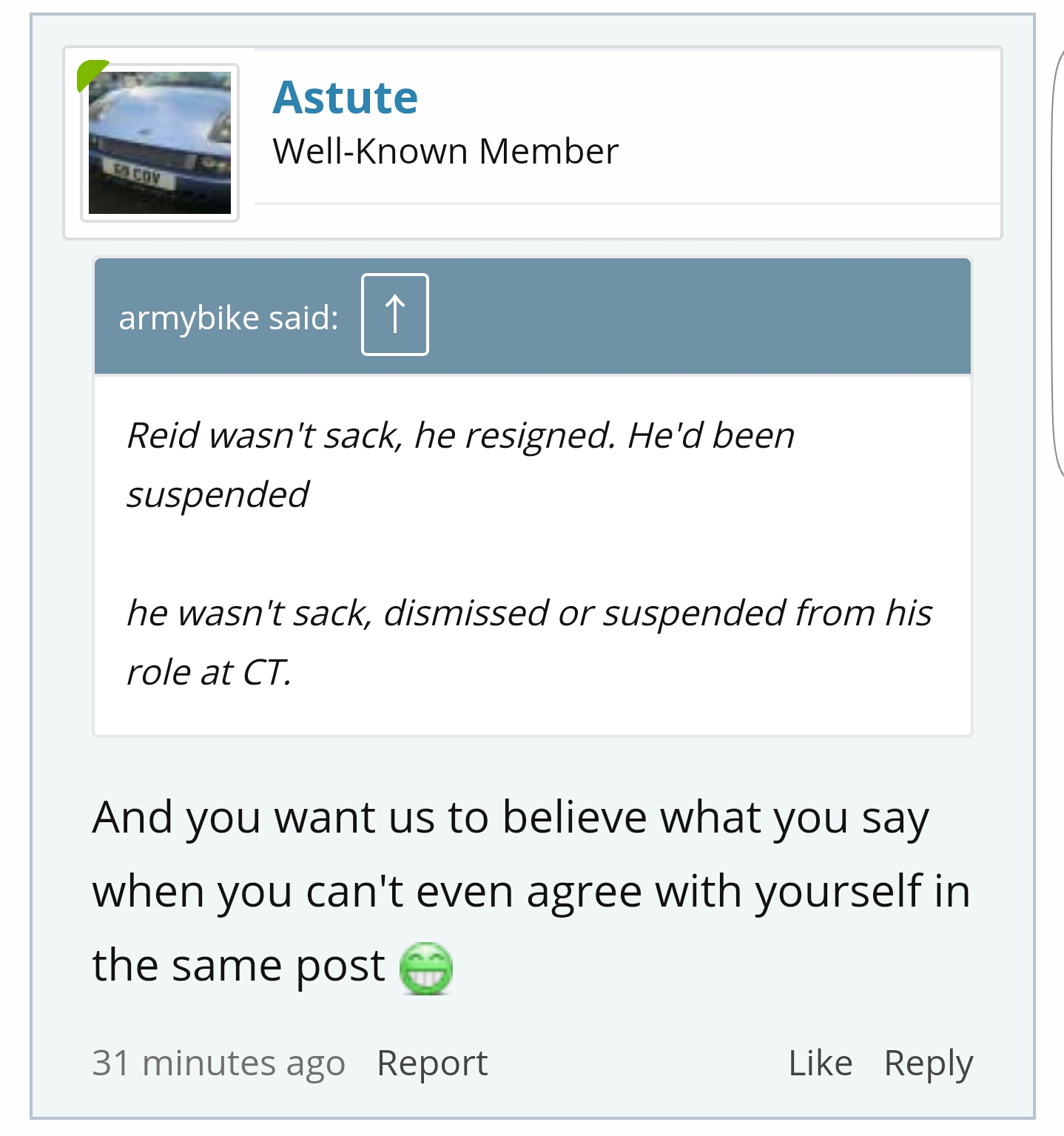
Task: Click the word 'suspended' in the quote
Action: [218, 494]
